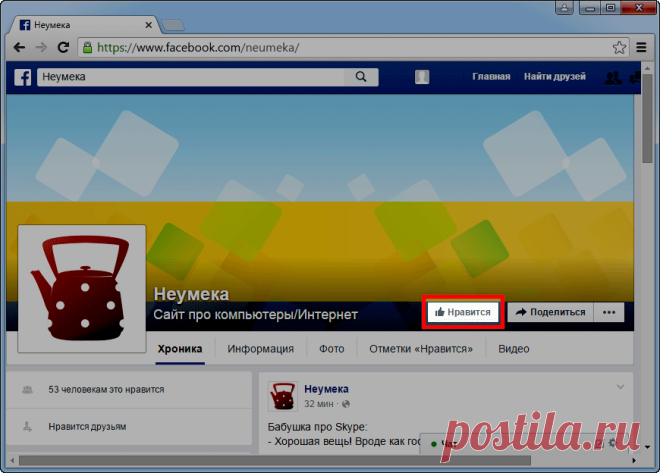Image resolution: width=660 pixels, height=473 pixels.
Task: Click the secure padlock icon
Action: (88, 47)
